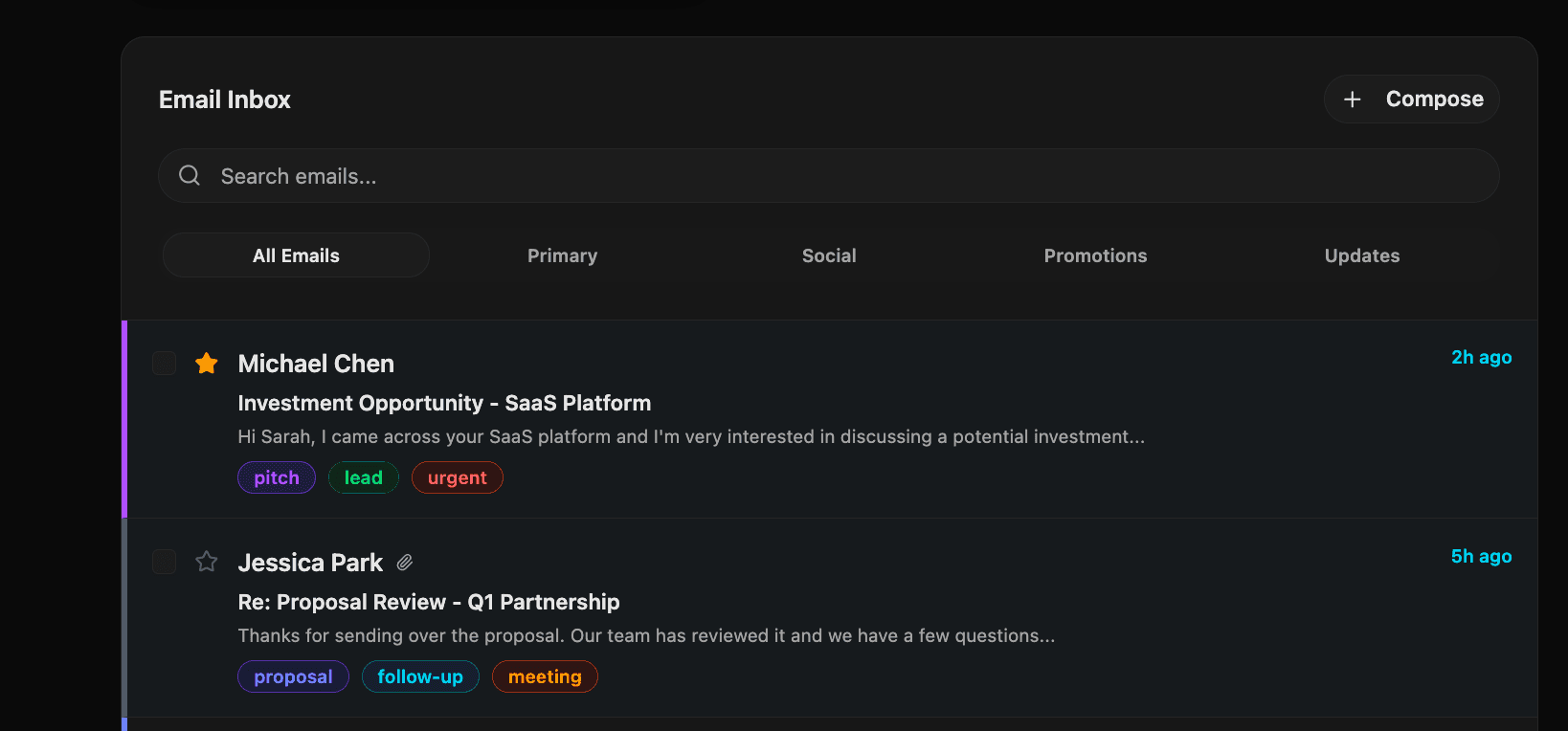Screen dimensions: 1568x731
Task: Click the Compose button
Action: pos(1412,100)
